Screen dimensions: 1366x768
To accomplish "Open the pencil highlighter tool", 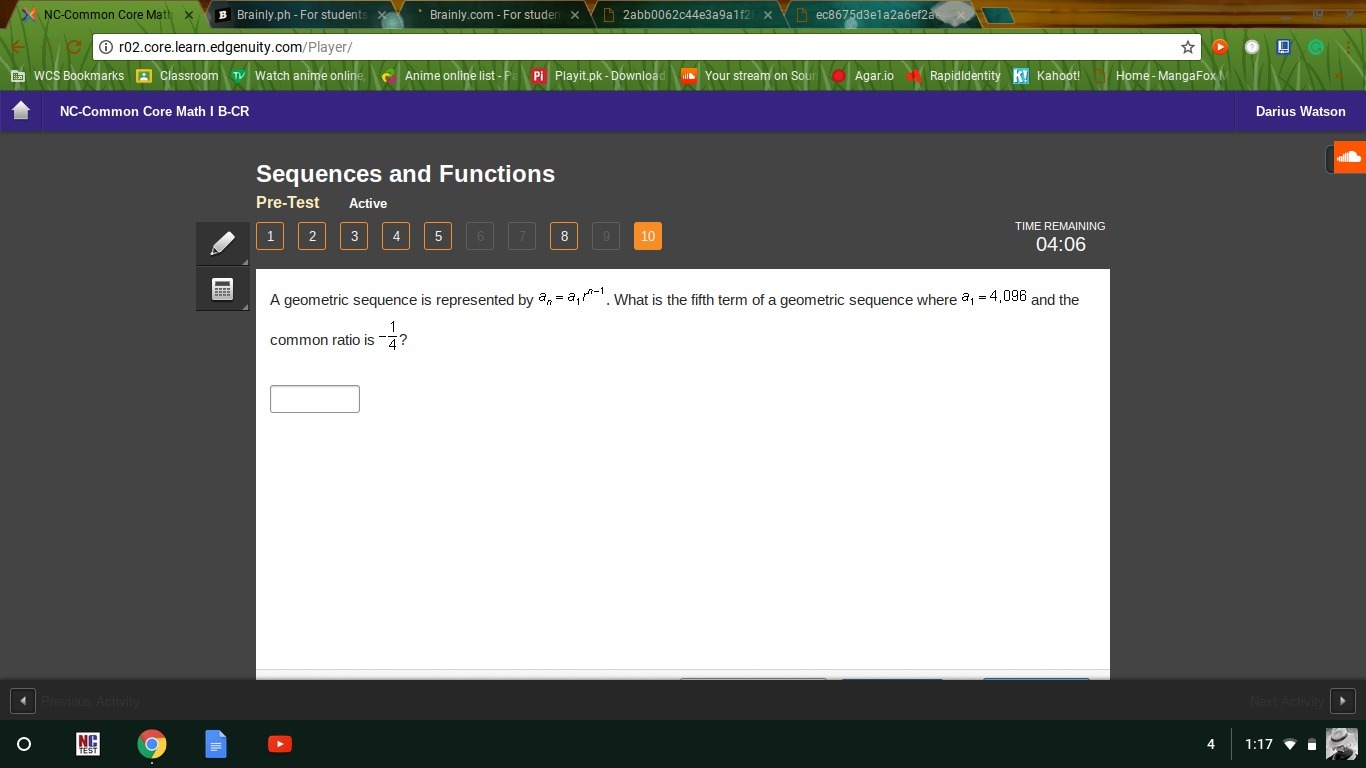I will (223, 243).
